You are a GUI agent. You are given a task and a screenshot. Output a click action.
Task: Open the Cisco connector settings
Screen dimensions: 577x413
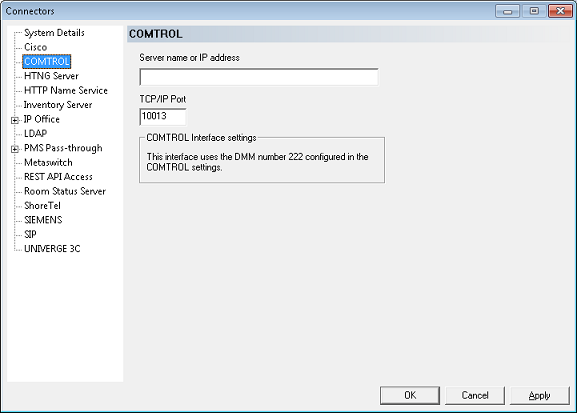click(x=35, y=47)
